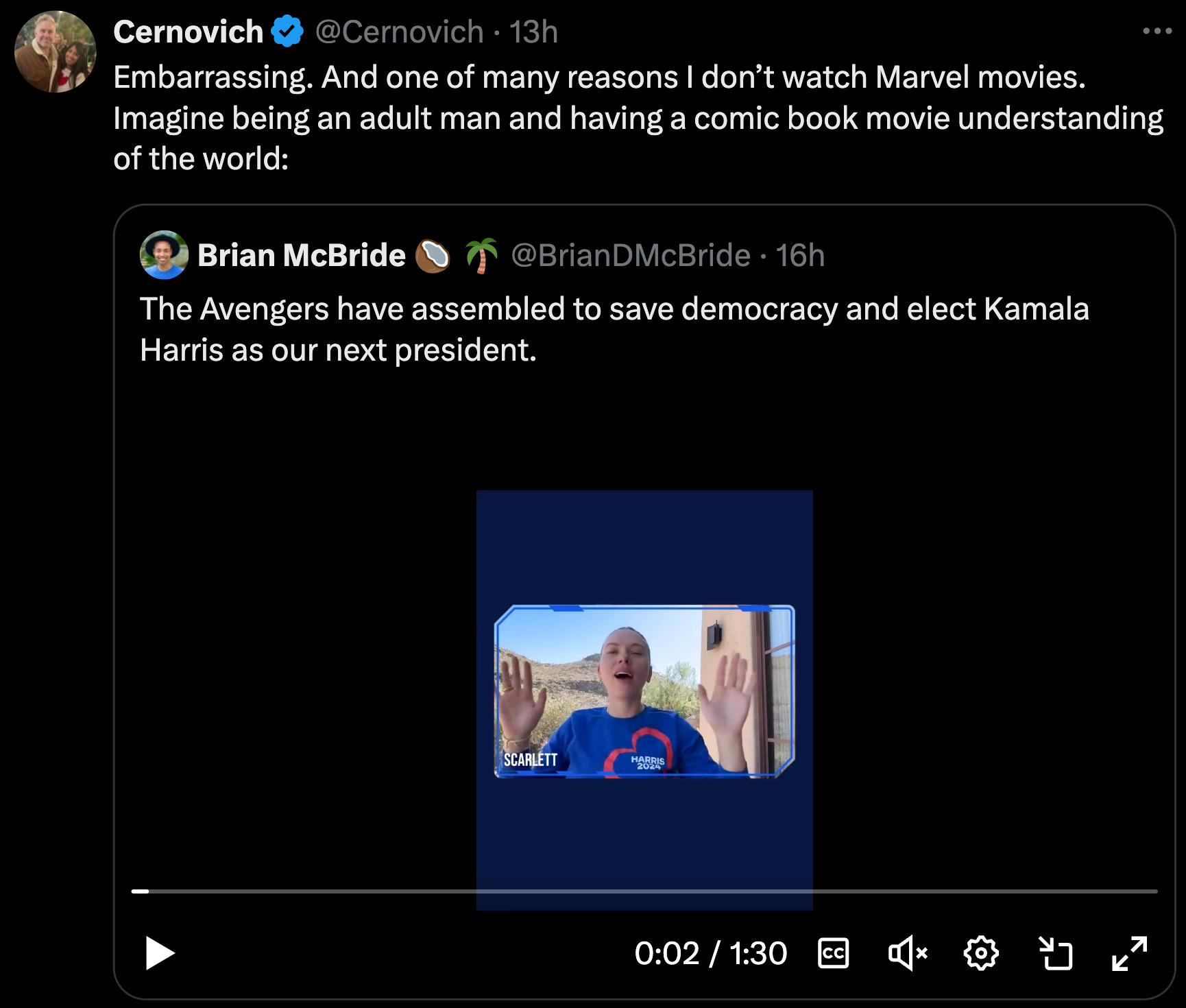This screenshot has height=1008, width=1186.
Task: Click Brian McBride's small avatar
Action: 164,255
